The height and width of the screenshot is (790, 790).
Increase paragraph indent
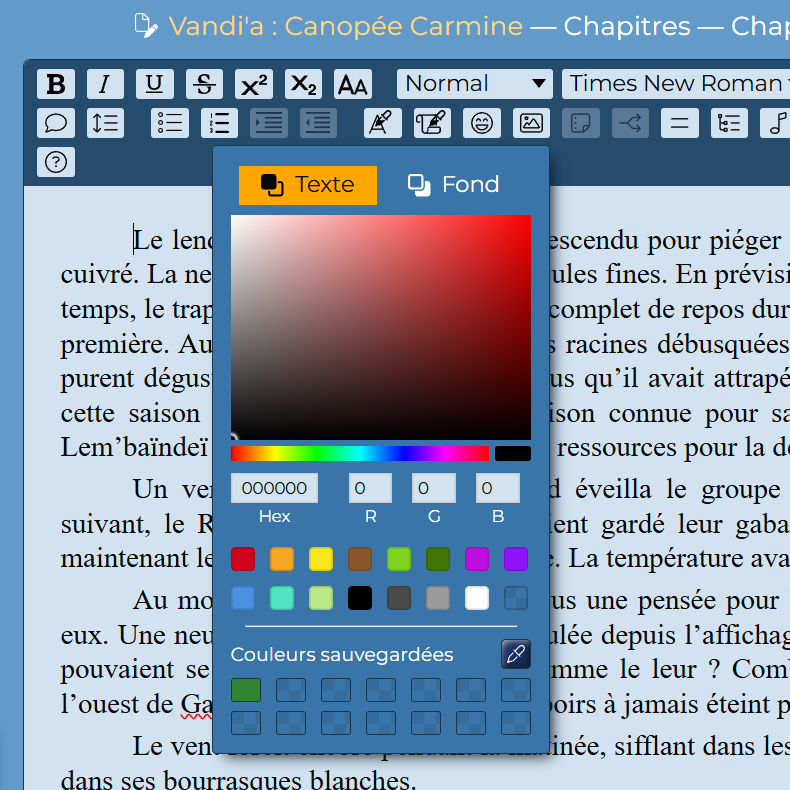[269, 123]
